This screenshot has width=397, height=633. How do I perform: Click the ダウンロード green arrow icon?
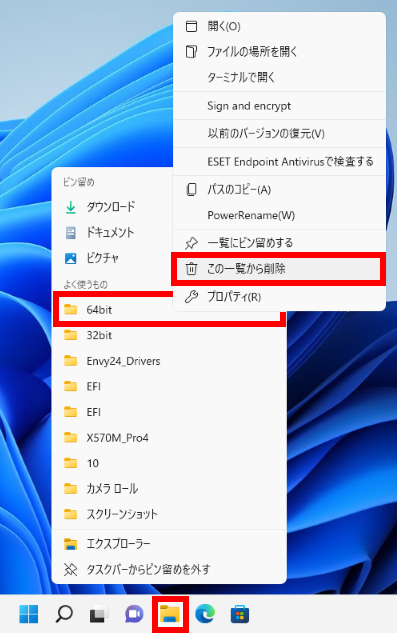71,207
